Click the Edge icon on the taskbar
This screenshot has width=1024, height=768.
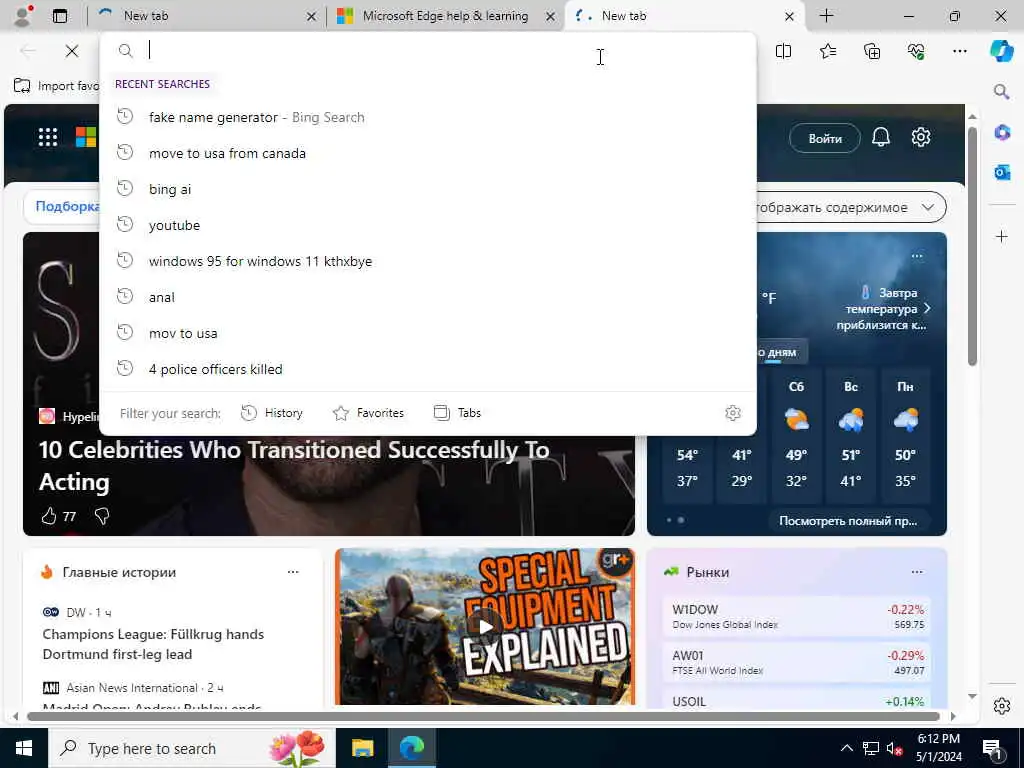pyautogui.click(x=411, y=748)
